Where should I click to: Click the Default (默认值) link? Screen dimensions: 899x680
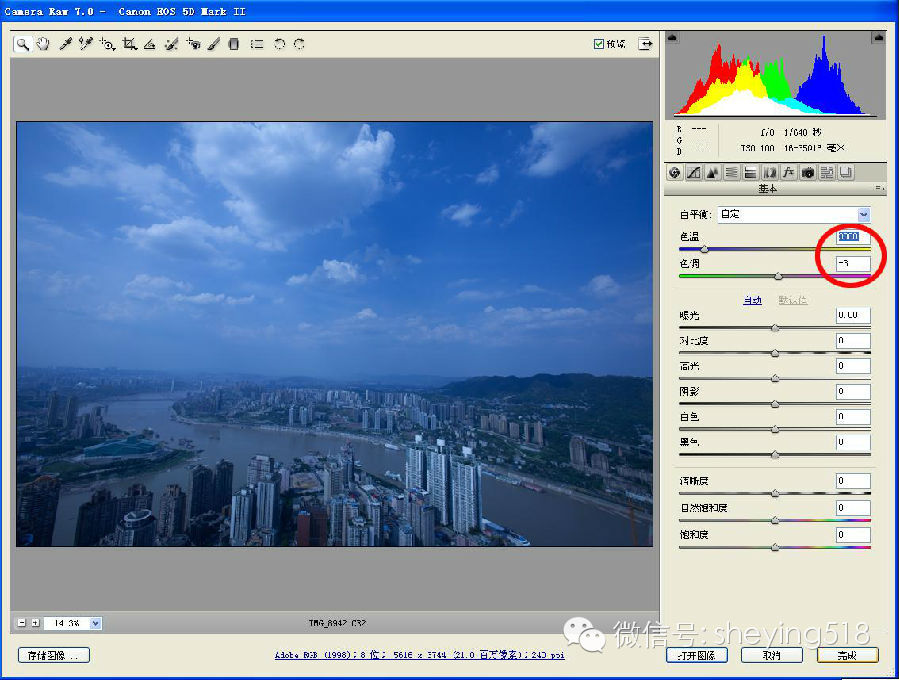click(793, 300)
